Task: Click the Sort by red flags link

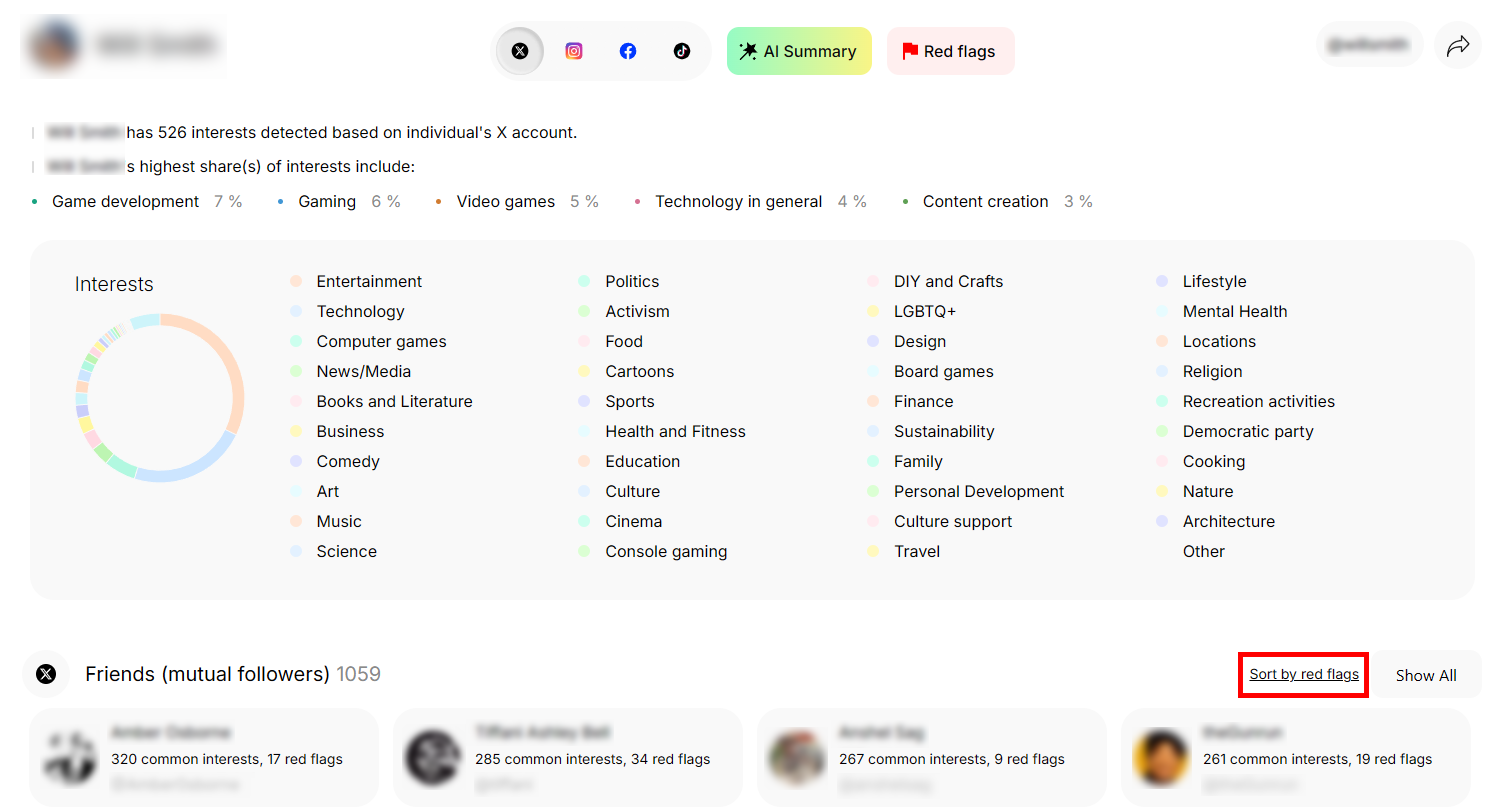Action: 1303,674
